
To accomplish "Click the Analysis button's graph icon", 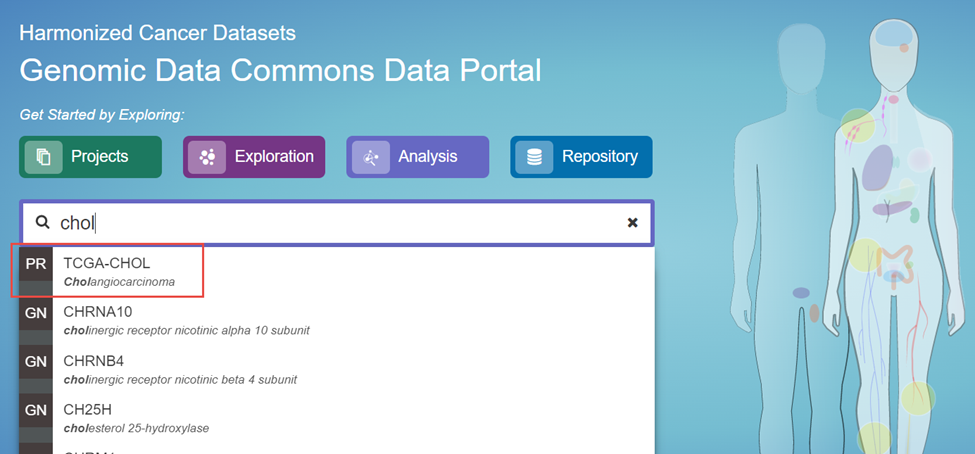I will (371, 157).
